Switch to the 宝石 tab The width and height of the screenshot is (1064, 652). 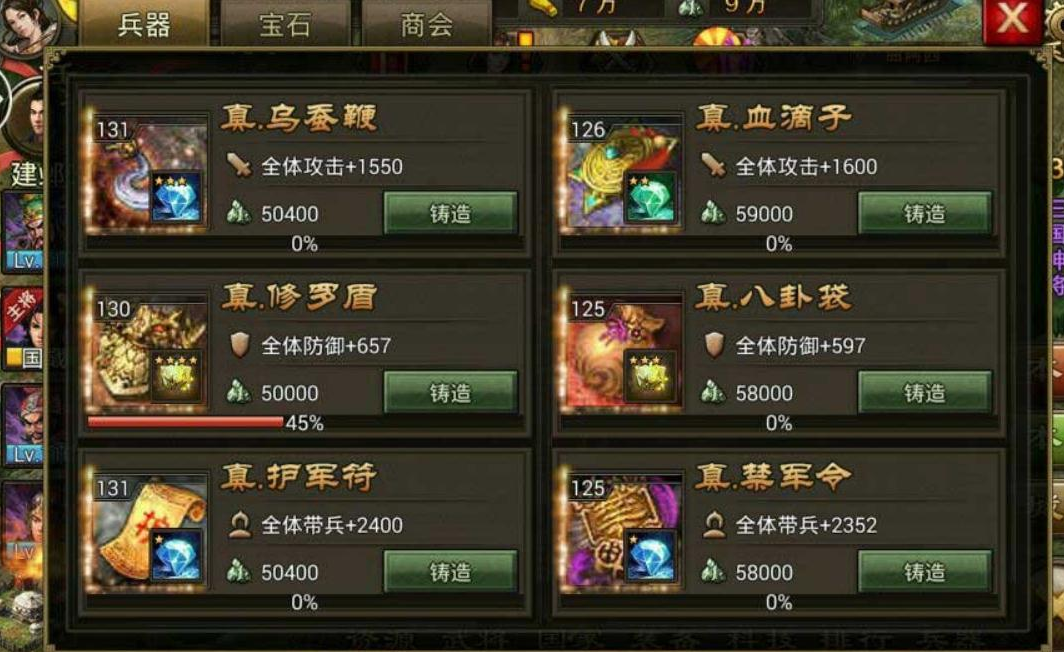(285, 24)
